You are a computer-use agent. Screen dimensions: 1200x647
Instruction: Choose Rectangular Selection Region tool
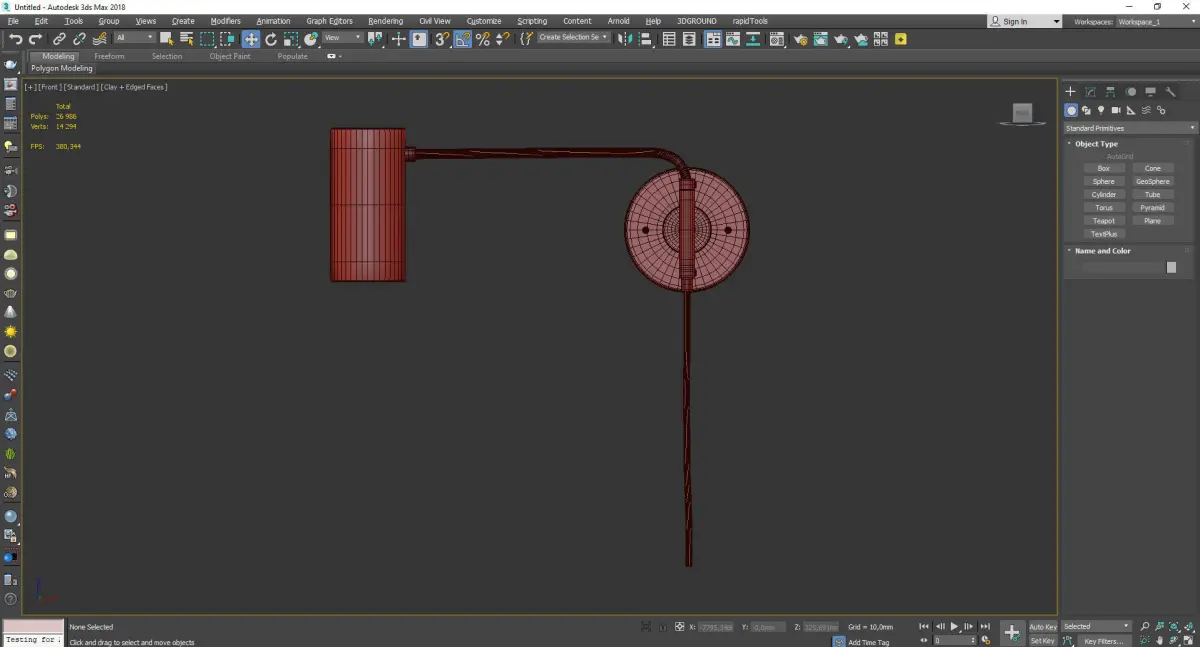[x=207, y=39]
